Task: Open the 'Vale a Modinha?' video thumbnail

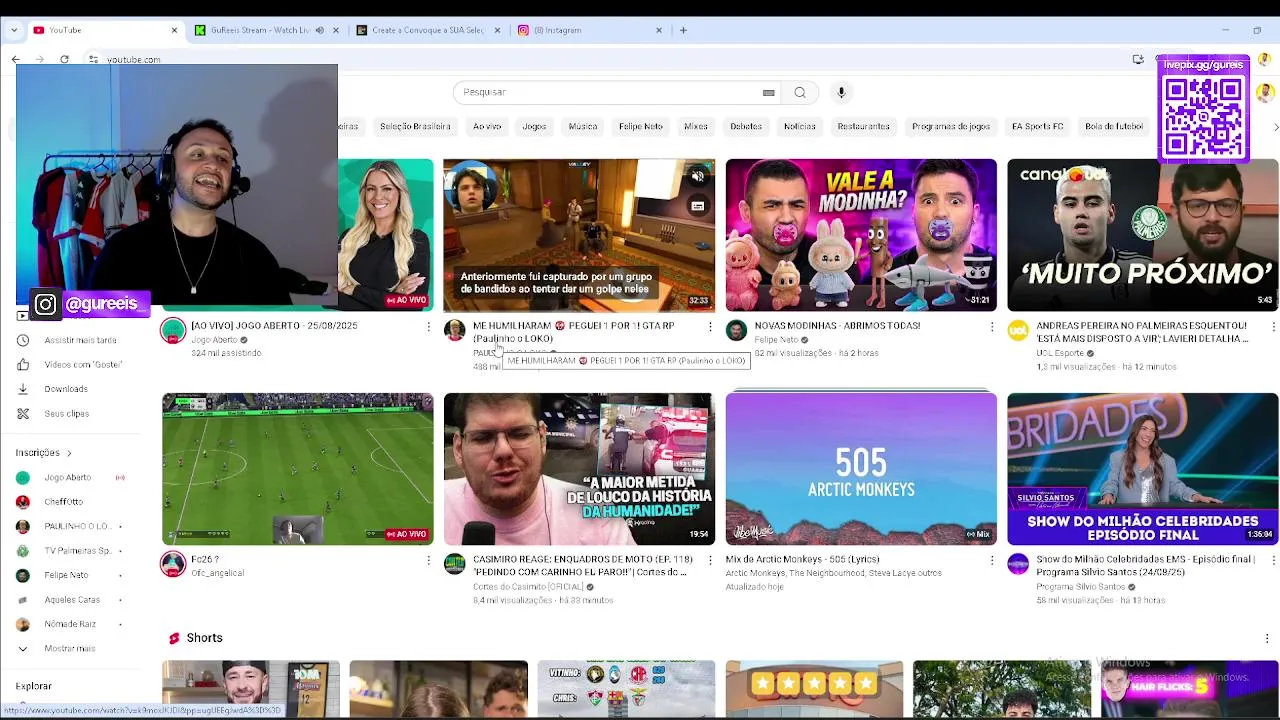Action: pos(861,235)
